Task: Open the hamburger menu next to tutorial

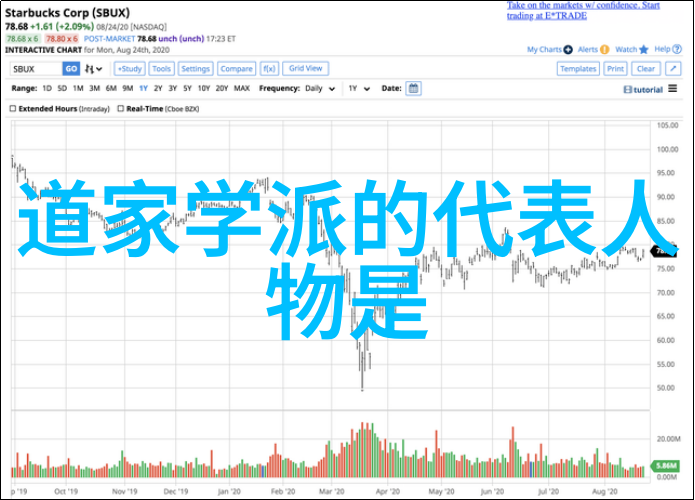Action: coord(673,89)
